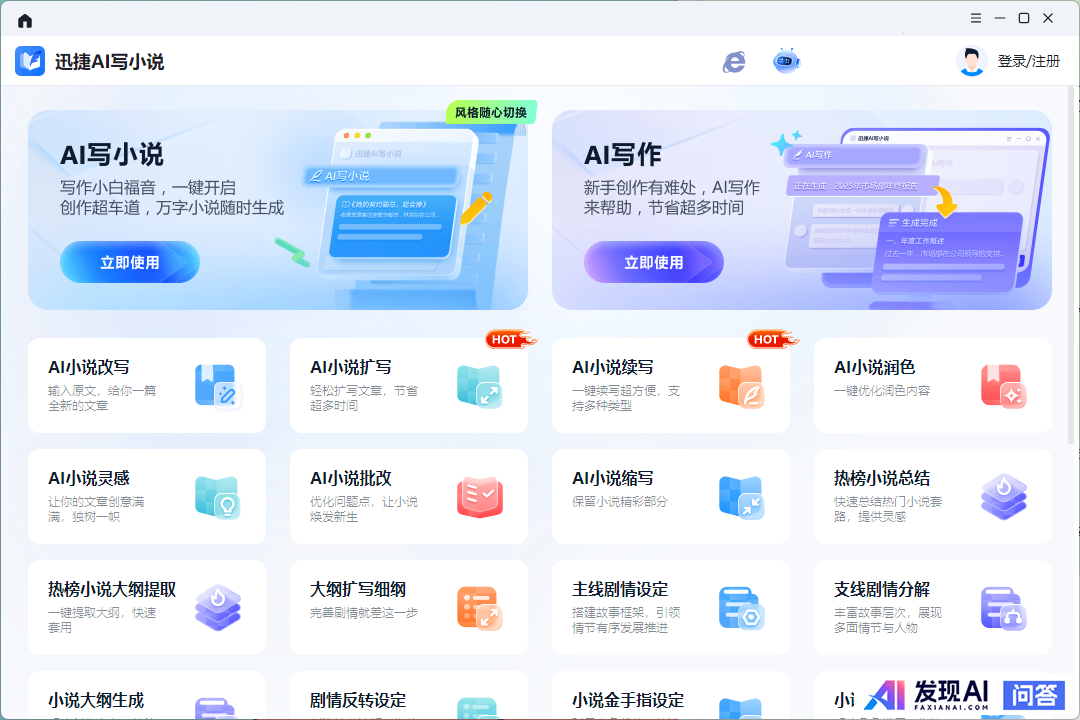Open the browser 'e' icon in header
The image size is (1080, 720).
pyautogui.click(x=734, y=62)
